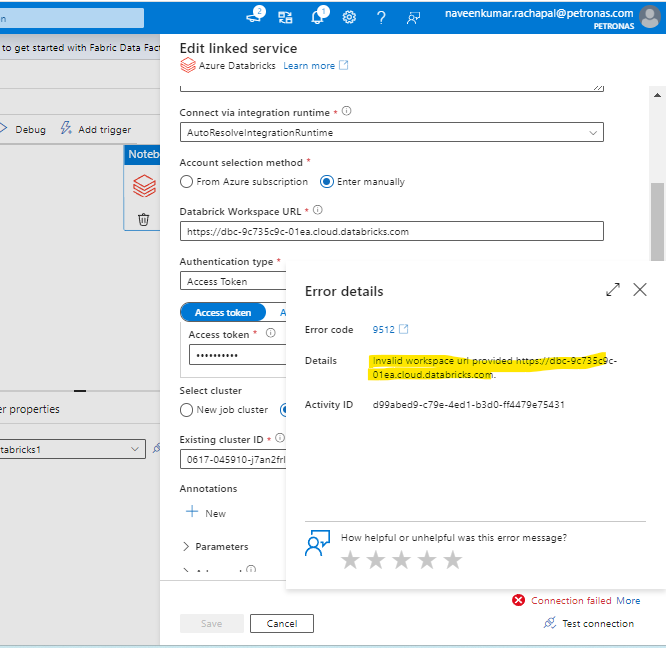Click the disabled Save button
This screenshot has height=648, width=666.
(x=212, y=623)
